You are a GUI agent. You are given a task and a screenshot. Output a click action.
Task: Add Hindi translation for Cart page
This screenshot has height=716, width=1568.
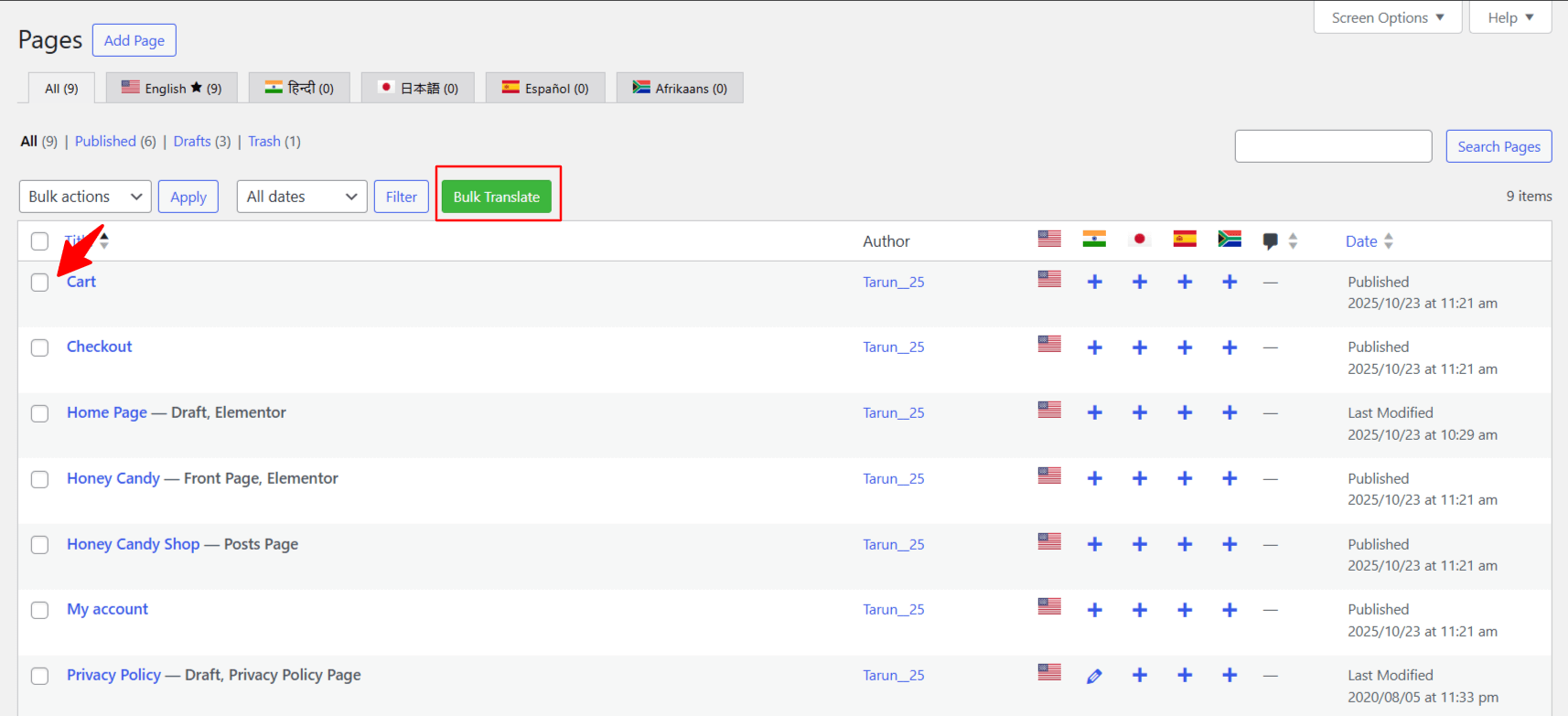click(x=1094, y=282)
